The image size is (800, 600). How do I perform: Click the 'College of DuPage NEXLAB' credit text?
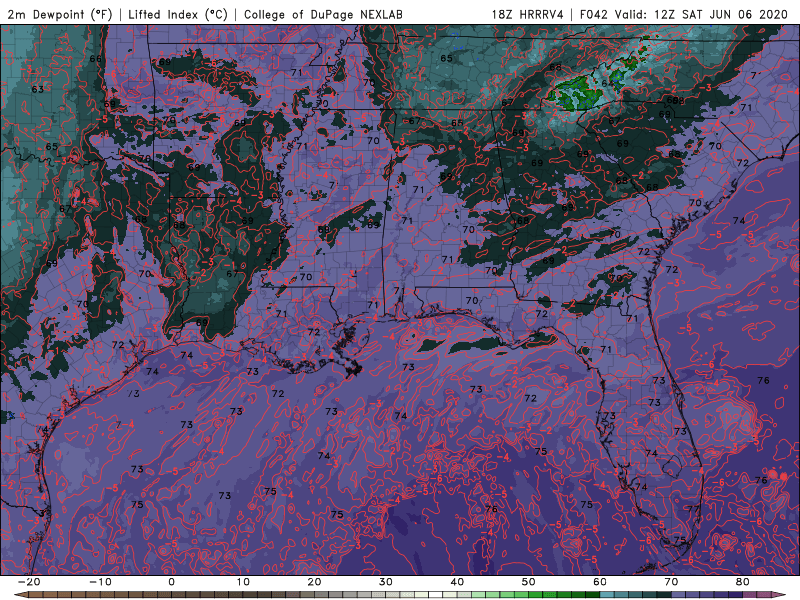(x=323, y=14)
